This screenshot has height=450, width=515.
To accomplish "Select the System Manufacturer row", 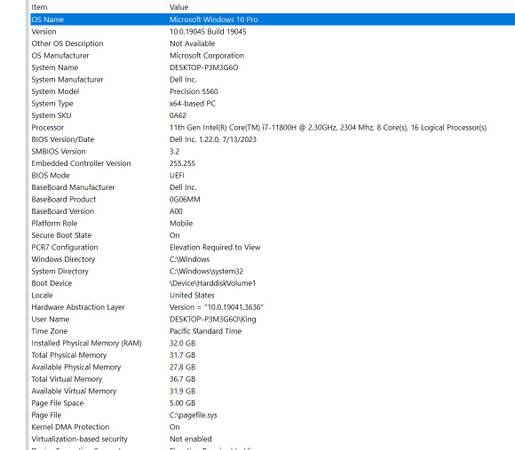I will [x=272, y=80].
